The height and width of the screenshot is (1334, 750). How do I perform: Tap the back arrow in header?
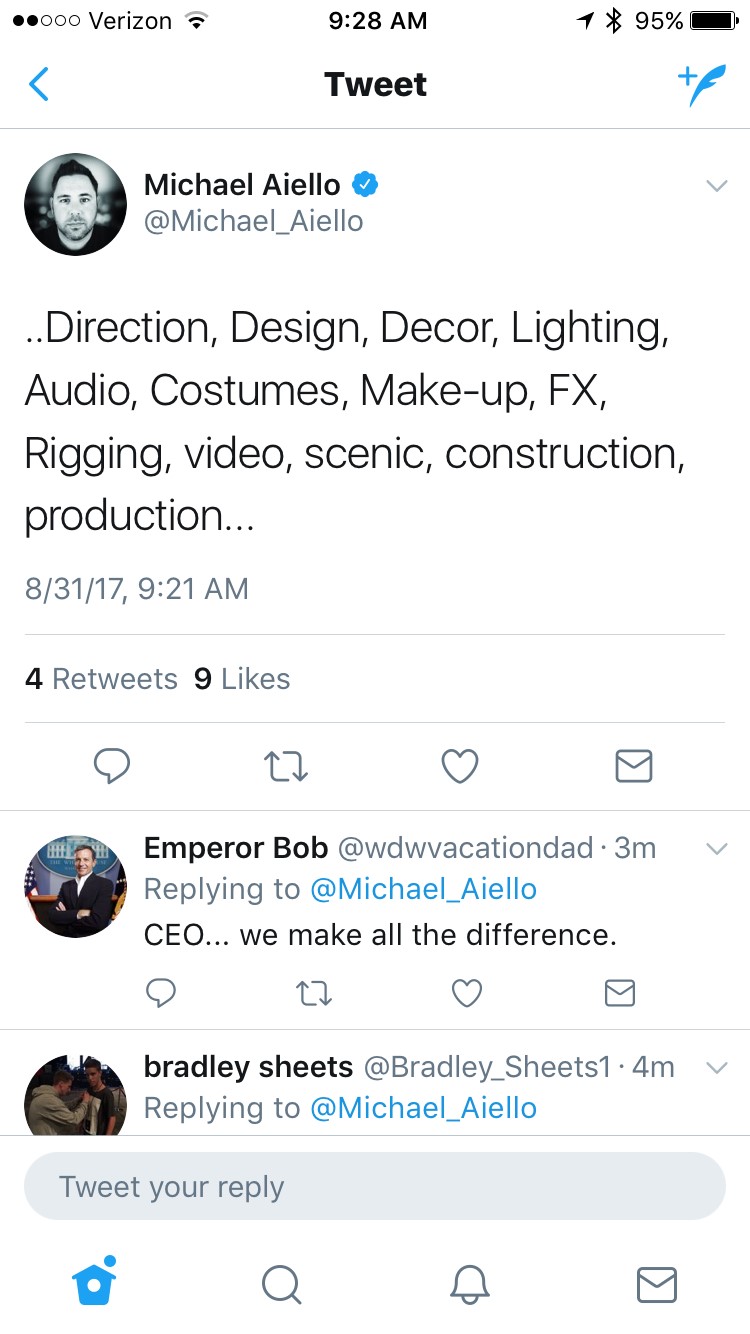(x=39, y=85)
